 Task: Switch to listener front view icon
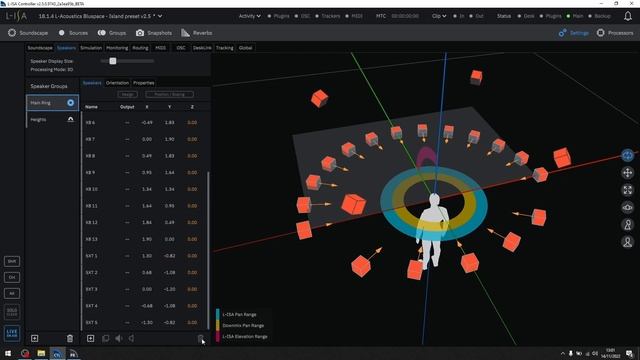[627, 242]
